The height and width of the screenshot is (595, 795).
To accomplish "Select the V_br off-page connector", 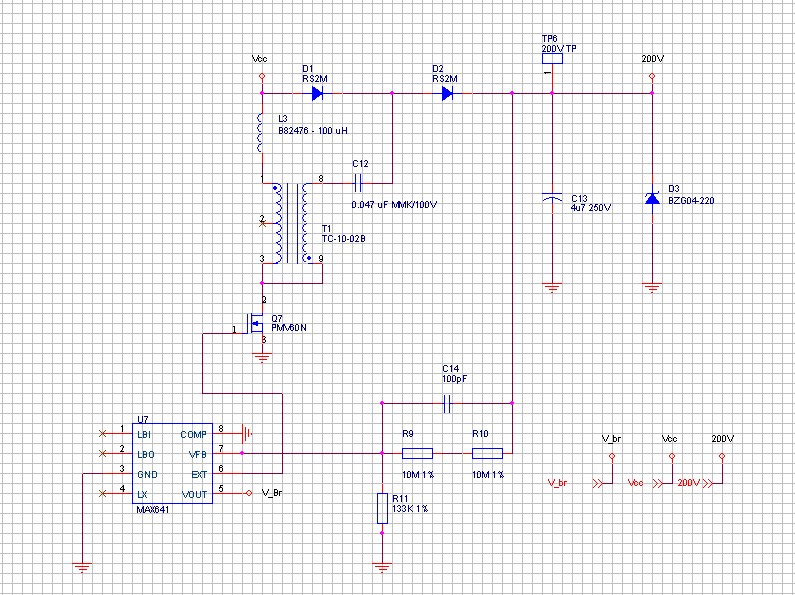I will (x=598, y=482).
